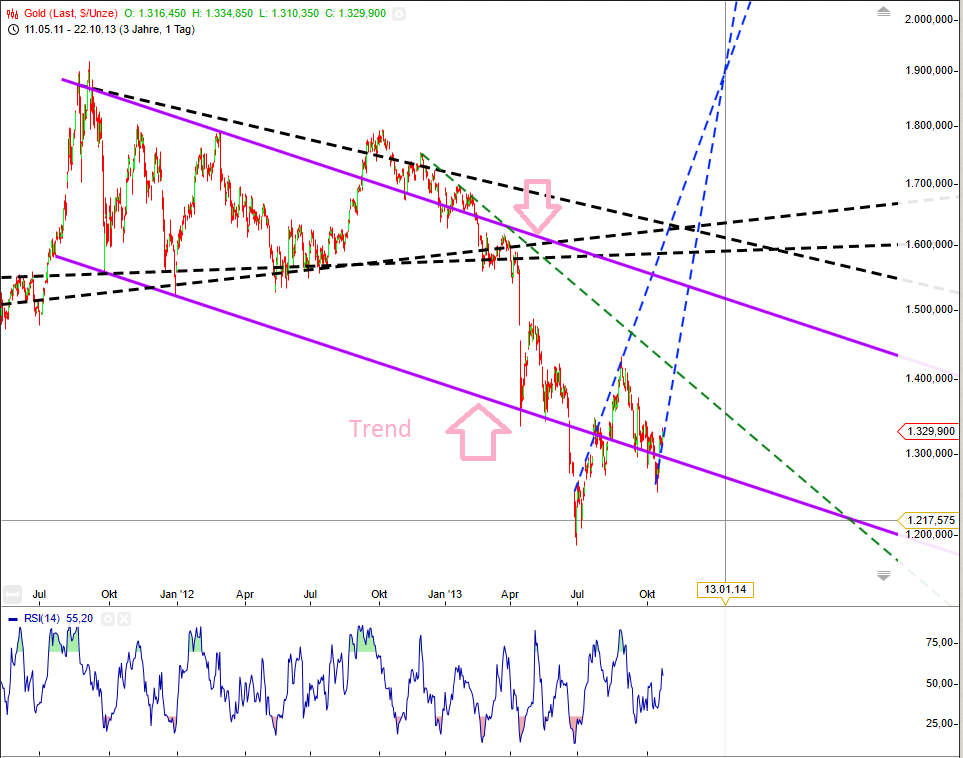963x758 pixels.
Task: Click the candlestick chart icon beside Gold
Action: coord(11,13)
